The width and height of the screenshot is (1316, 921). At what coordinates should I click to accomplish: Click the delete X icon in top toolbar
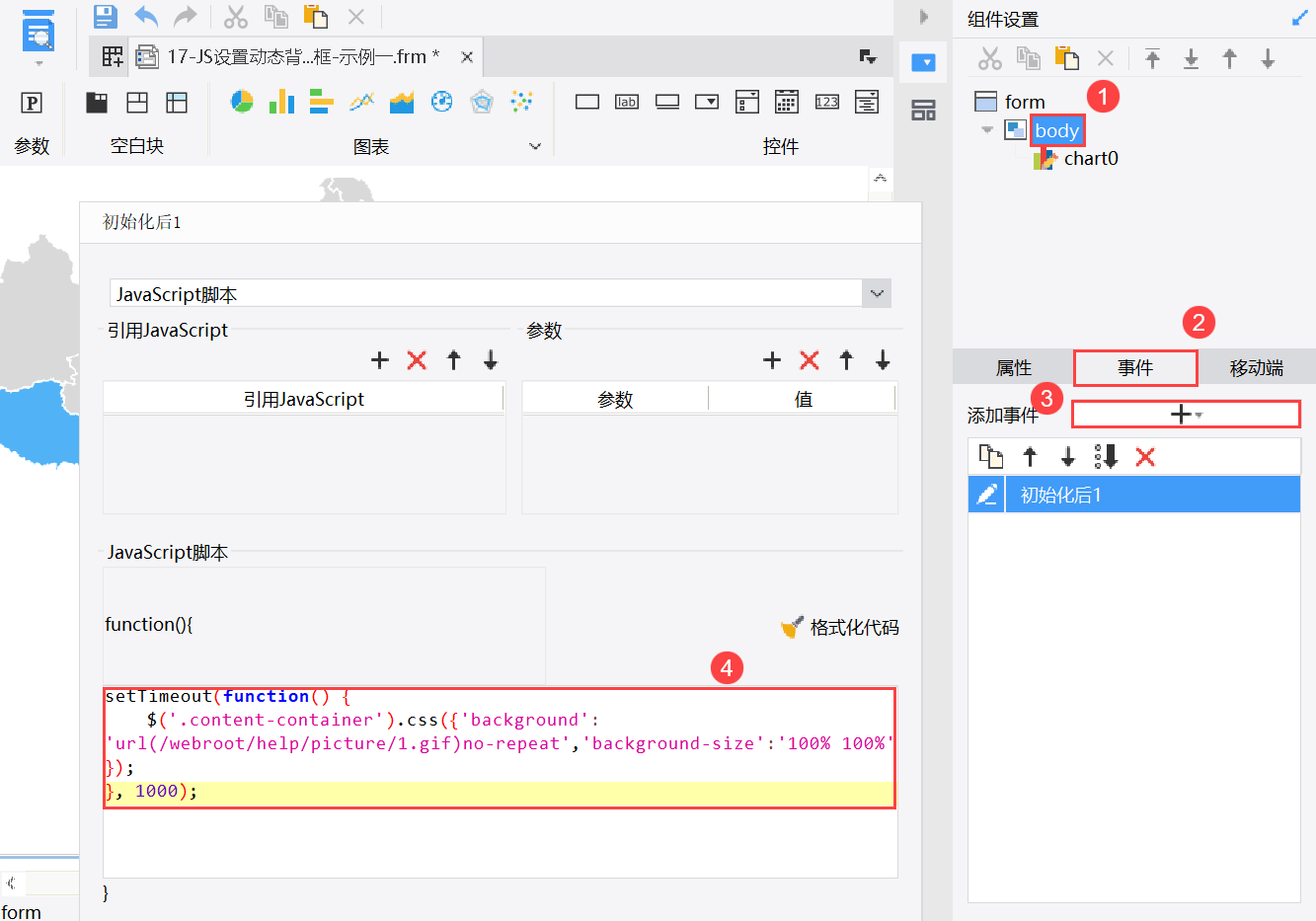(356, 17)
